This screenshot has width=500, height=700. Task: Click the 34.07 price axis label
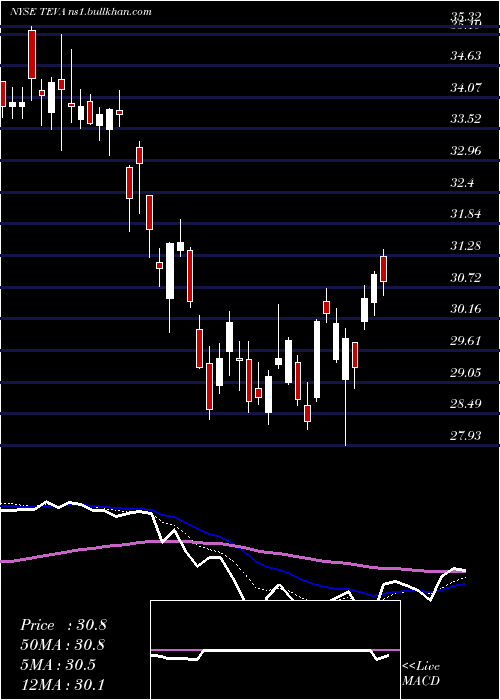coord(466,88)
